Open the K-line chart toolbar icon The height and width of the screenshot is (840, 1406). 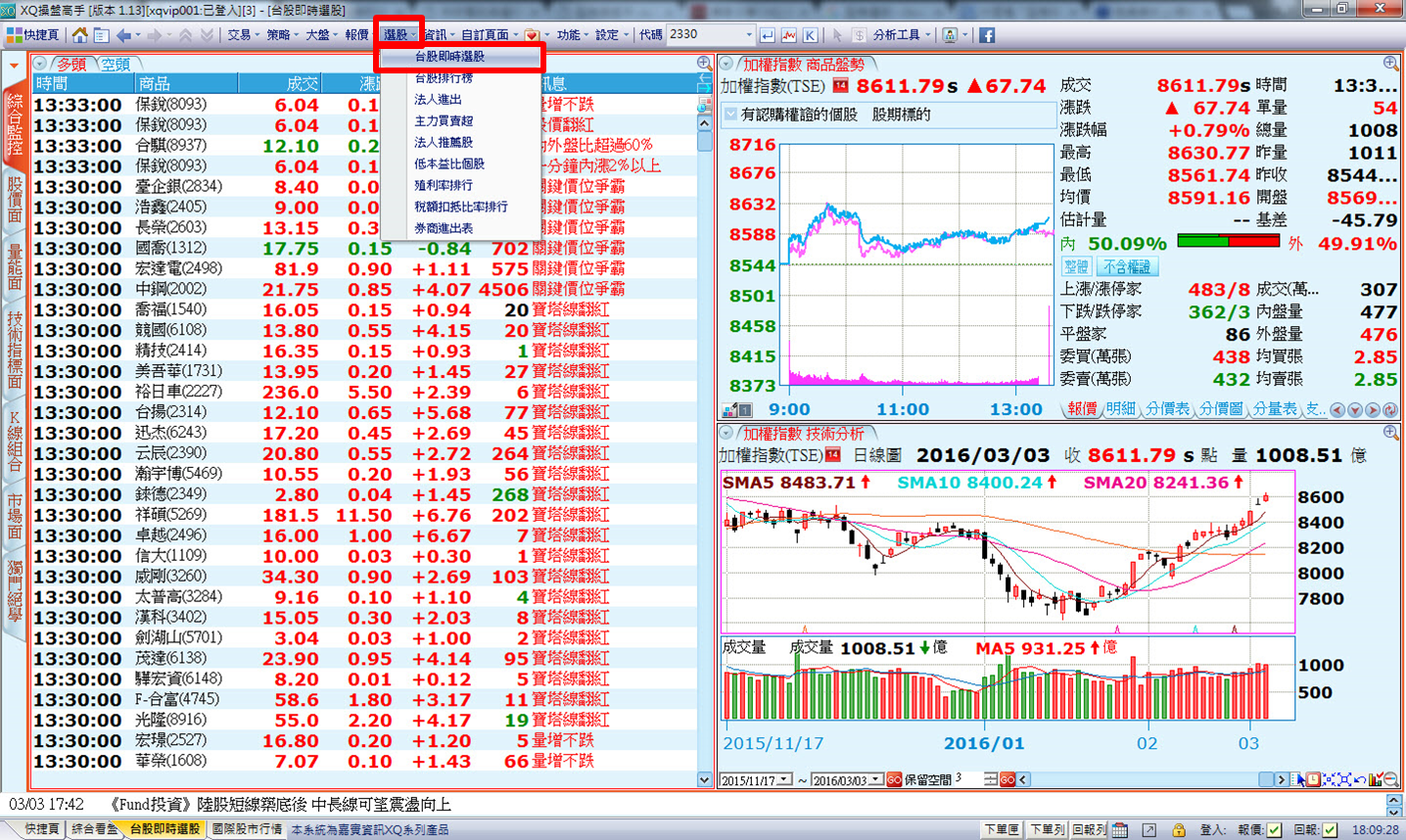pos(811,34)
